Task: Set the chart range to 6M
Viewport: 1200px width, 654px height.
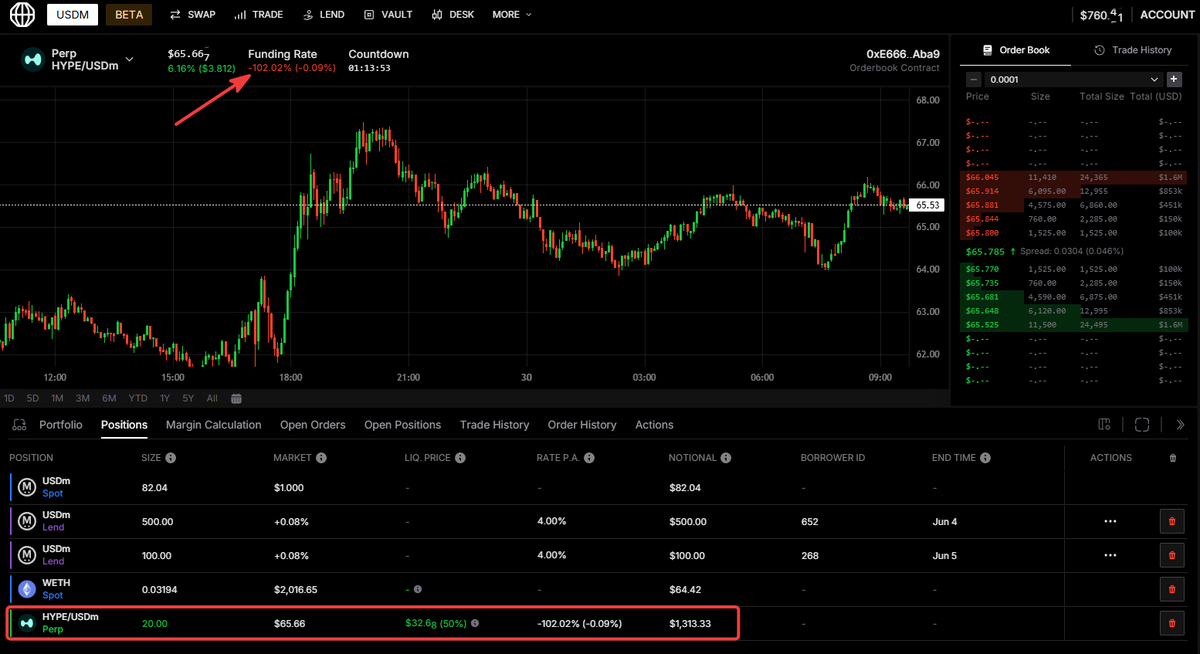Action: [x=109, y=398]
